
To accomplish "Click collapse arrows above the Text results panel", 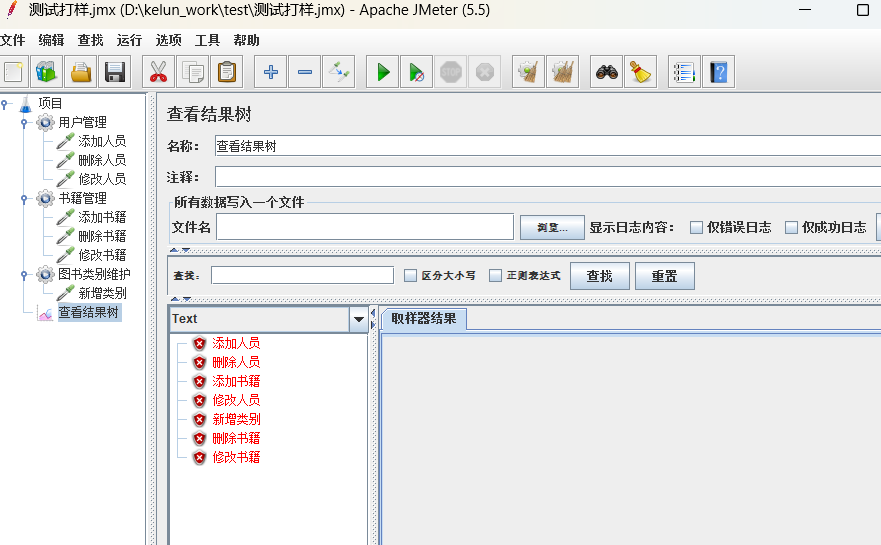I will click(181, 299).
